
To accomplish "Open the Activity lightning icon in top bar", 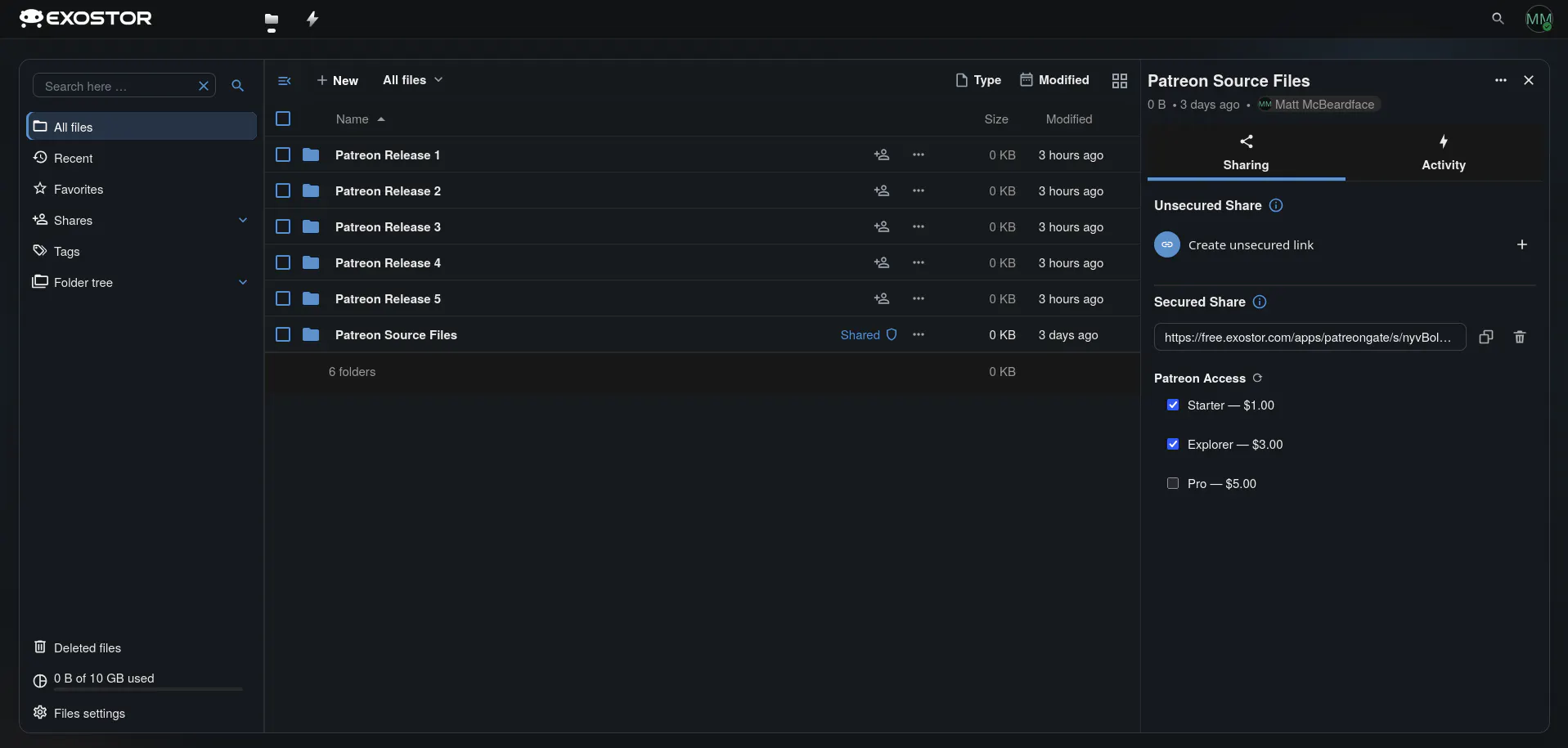I will (312, 19).
